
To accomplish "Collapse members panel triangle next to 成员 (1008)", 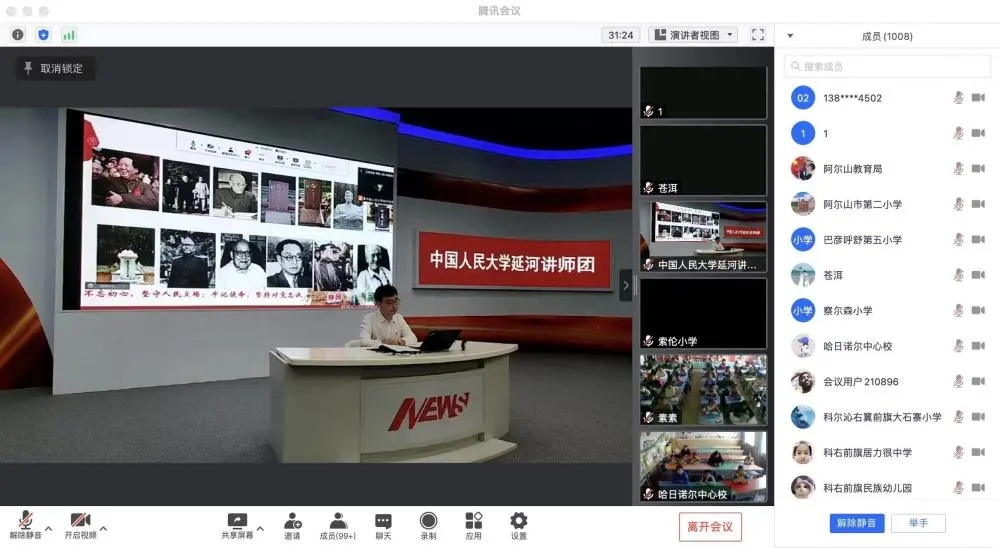I will coord(790,36).
